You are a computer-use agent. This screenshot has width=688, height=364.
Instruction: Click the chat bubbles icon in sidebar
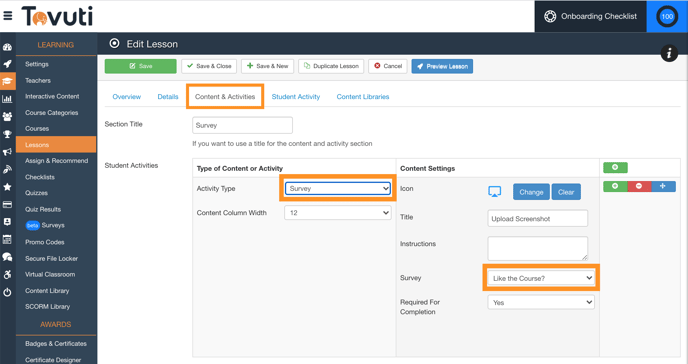click(7, 257)
